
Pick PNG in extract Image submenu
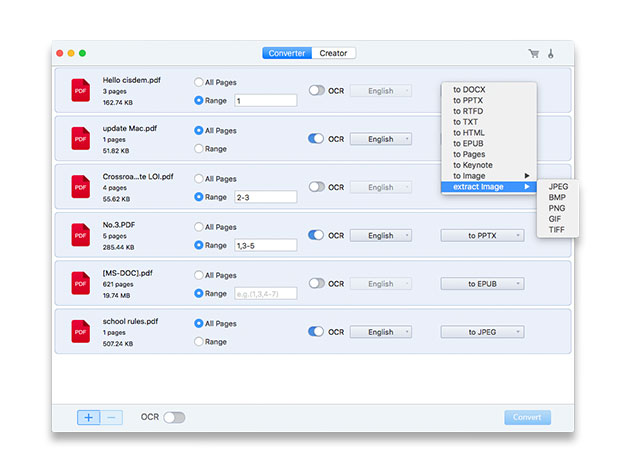coord(558,209)
